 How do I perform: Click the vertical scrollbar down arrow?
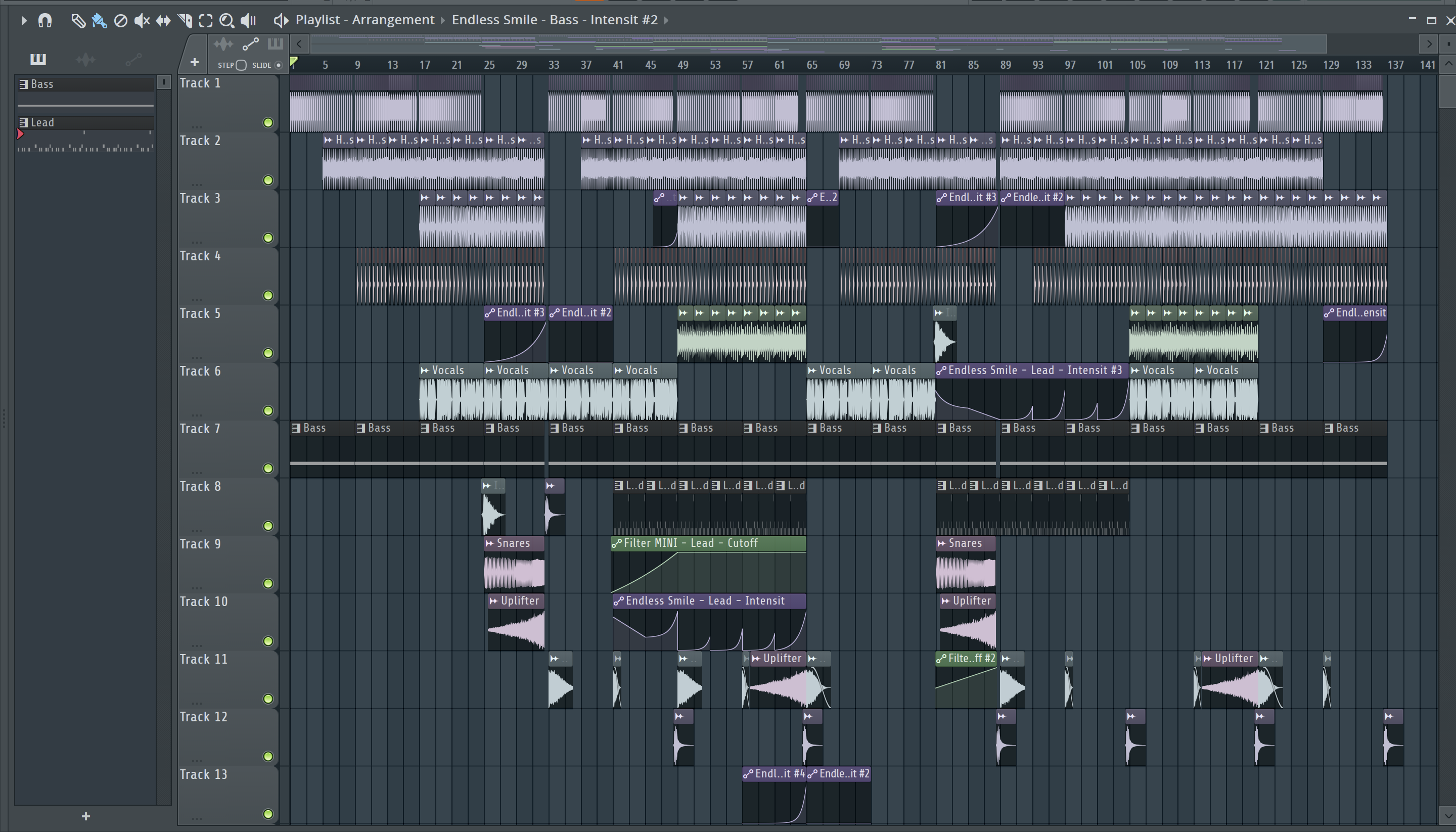click(x=1447, y=814)
